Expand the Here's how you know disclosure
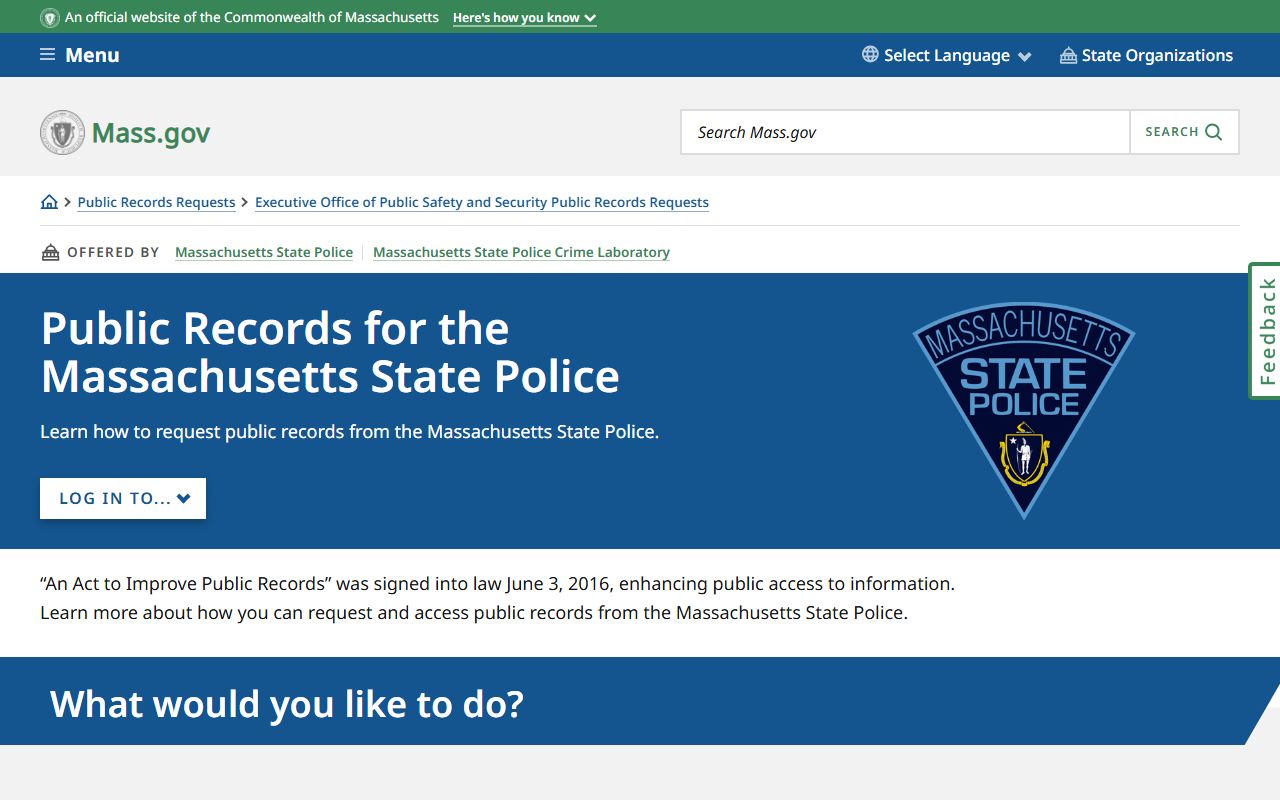Viewport: 1280px width, 800px height. pyautogui.click(x=524, y=18)
